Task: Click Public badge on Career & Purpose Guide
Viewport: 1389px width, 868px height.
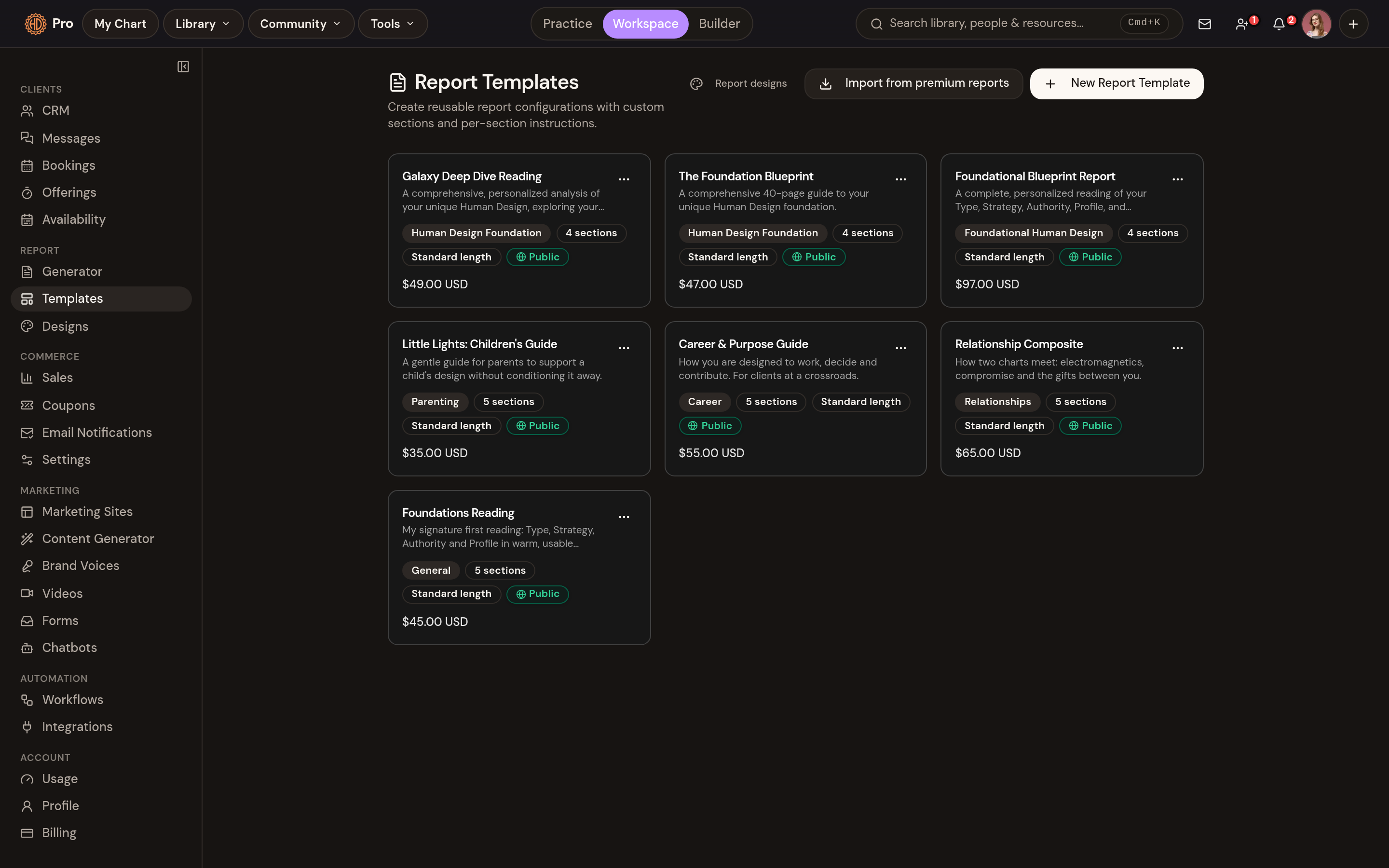Action: point(710,426)
